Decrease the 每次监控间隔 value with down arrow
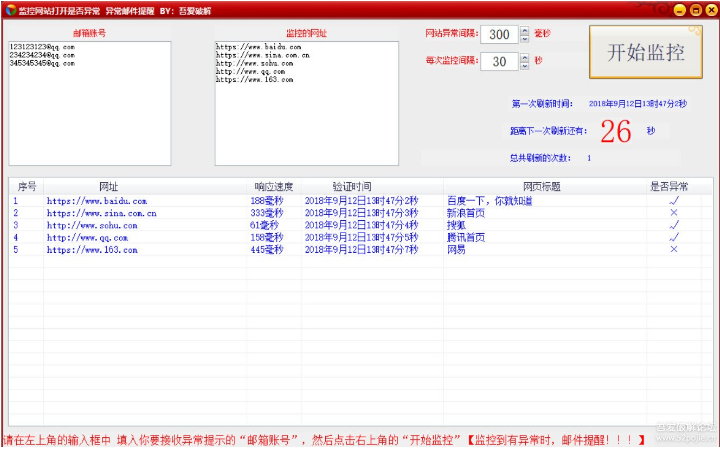 [524, 66]
